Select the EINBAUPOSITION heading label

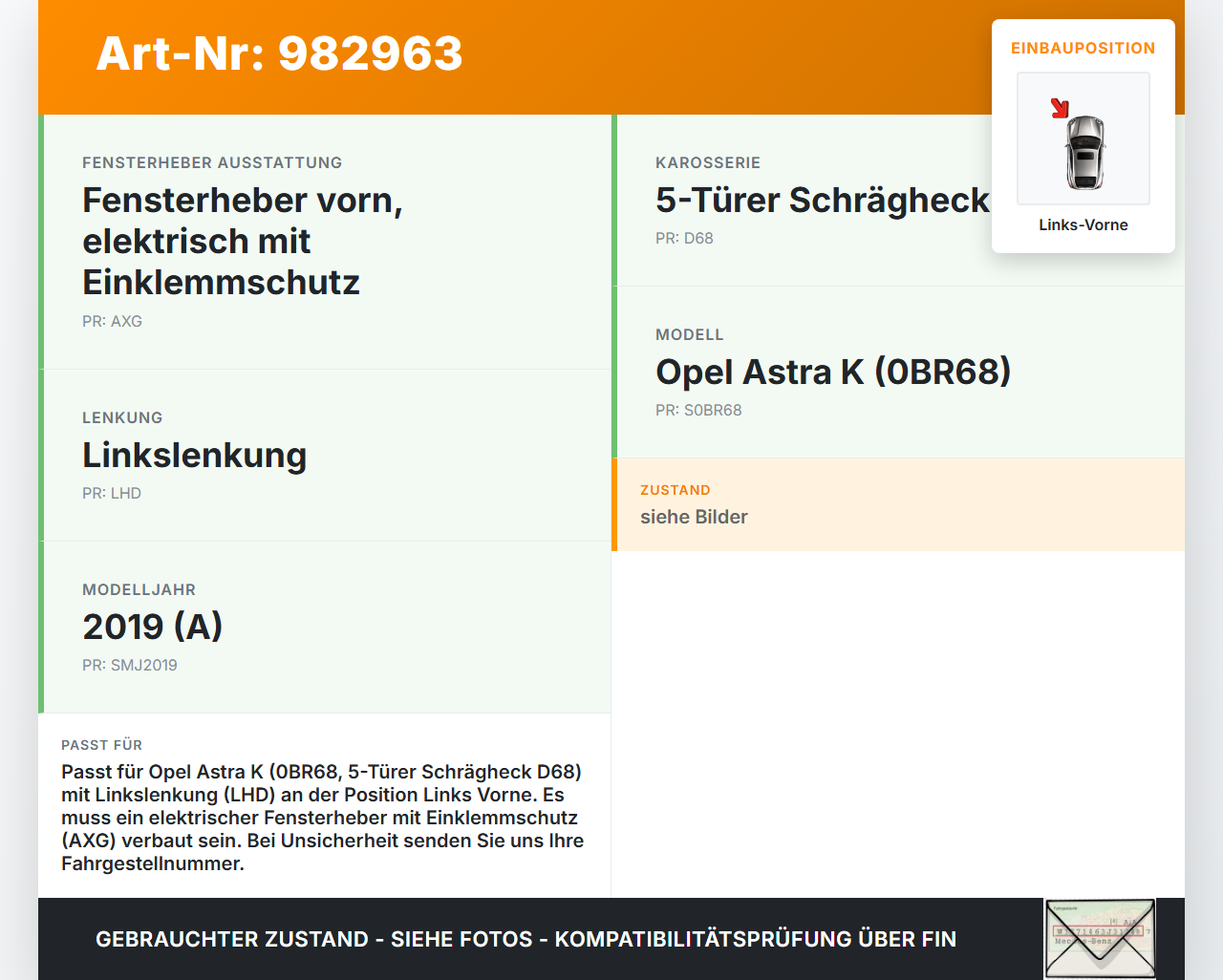[1083, 48]
